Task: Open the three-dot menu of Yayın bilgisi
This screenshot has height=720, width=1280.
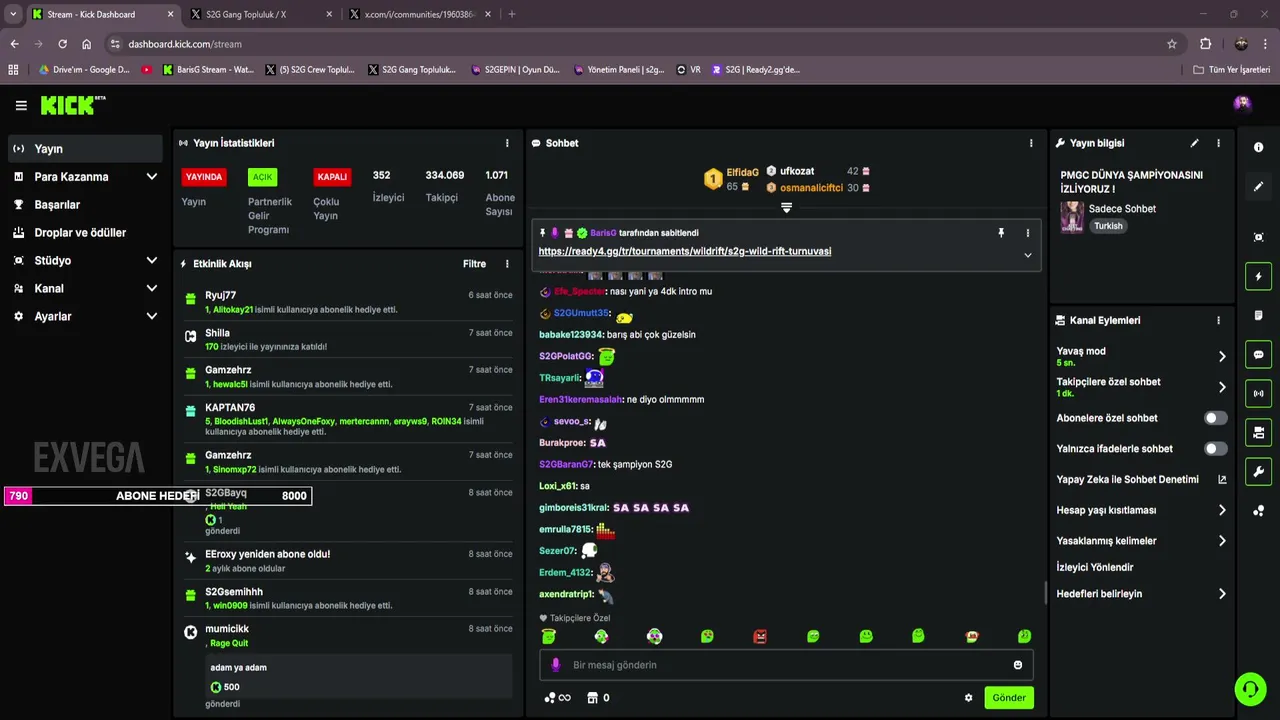Action: coord(1218,143)
